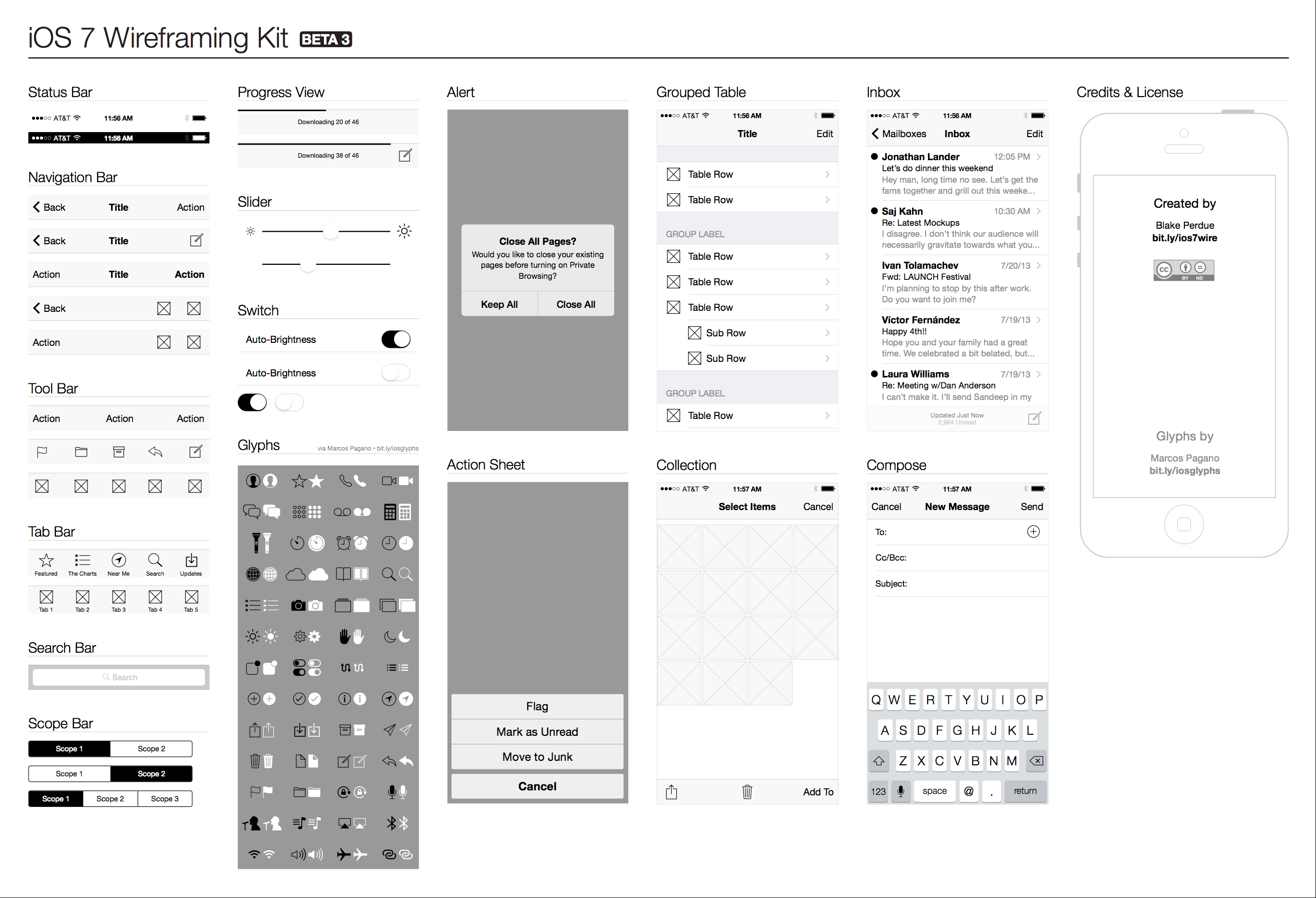Open the first Table Row chevron in Grouped Table
This screenshot has width=1316, height=898.
pos(827,174)
